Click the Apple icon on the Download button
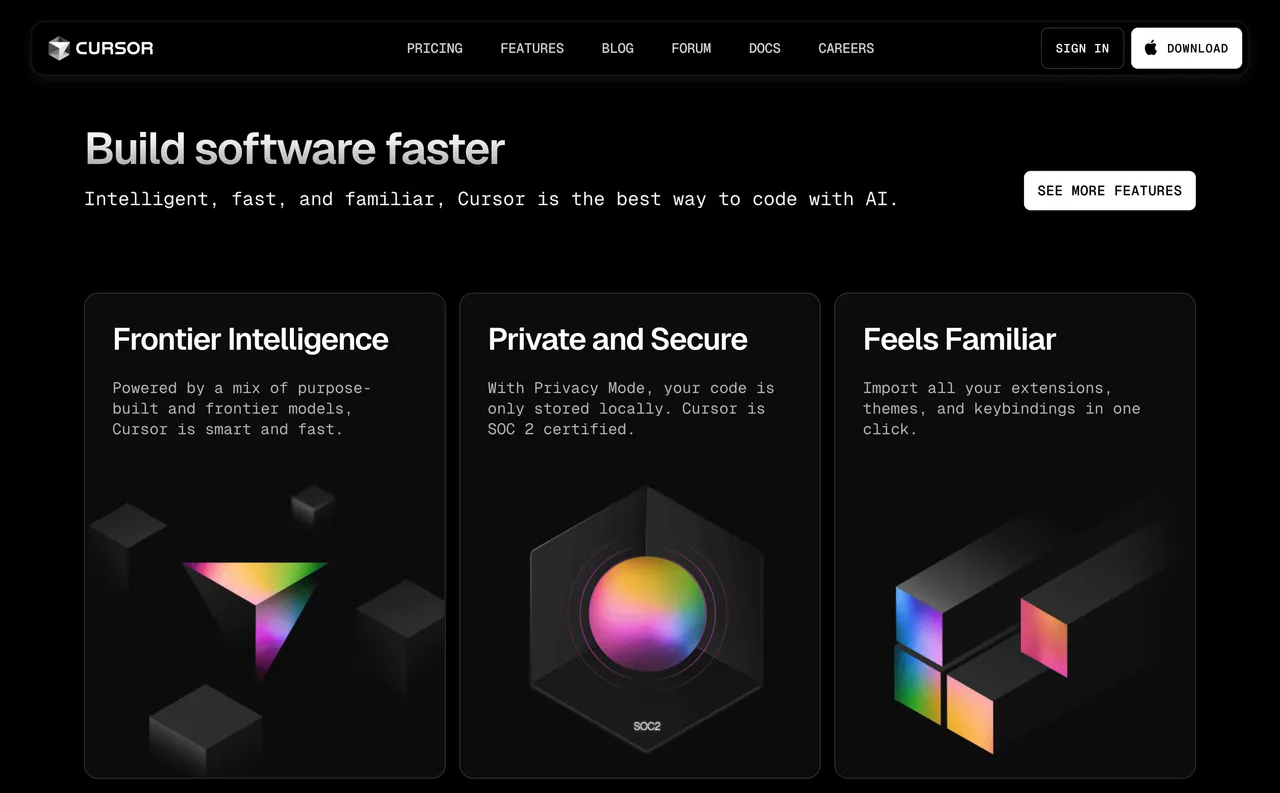 [1150, 47]
